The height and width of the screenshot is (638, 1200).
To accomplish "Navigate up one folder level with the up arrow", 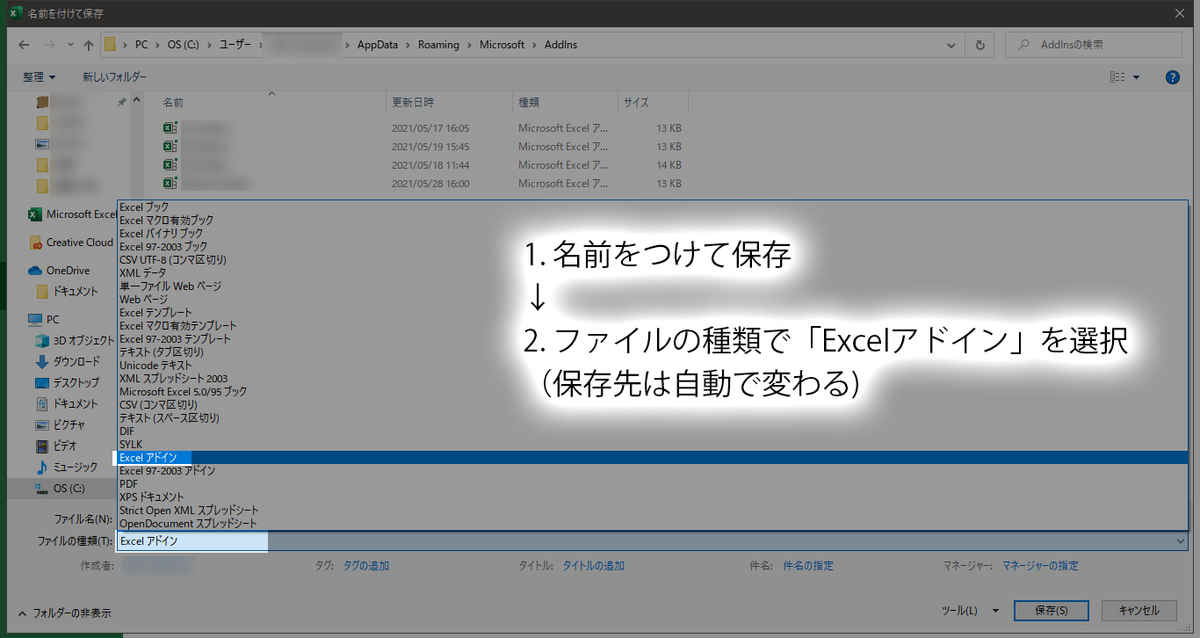I will tap(88, 44).
